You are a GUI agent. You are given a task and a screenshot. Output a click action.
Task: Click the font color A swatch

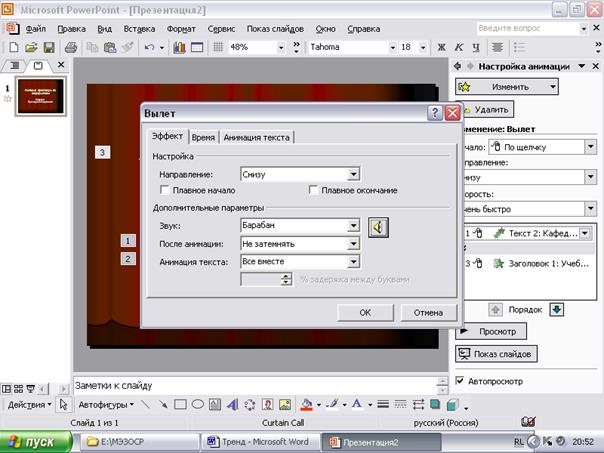coord(357,404)
